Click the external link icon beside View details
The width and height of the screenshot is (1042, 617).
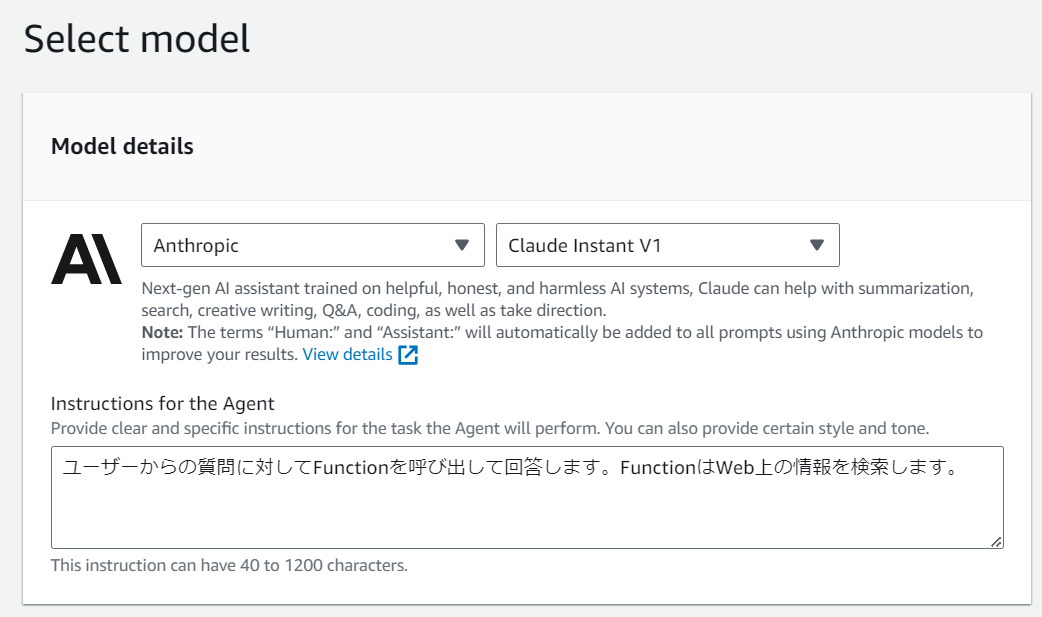pos(410,354)
